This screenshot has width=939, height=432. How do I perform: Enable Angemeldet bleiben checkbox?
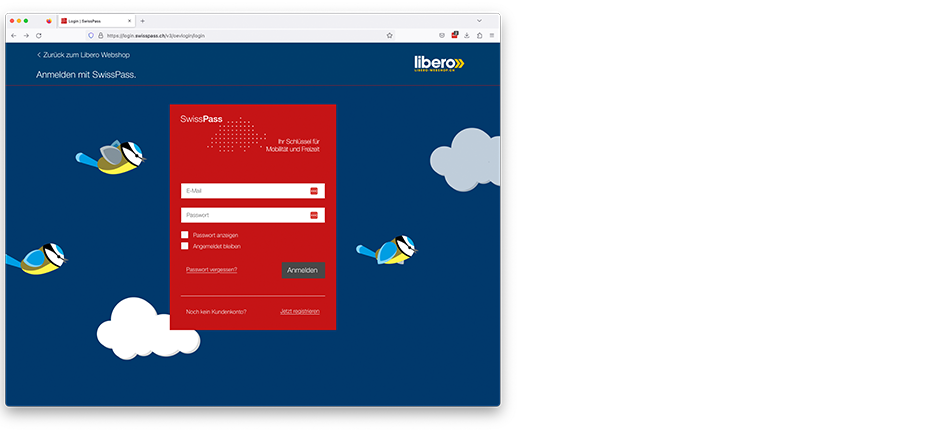(x=185, y=246)
